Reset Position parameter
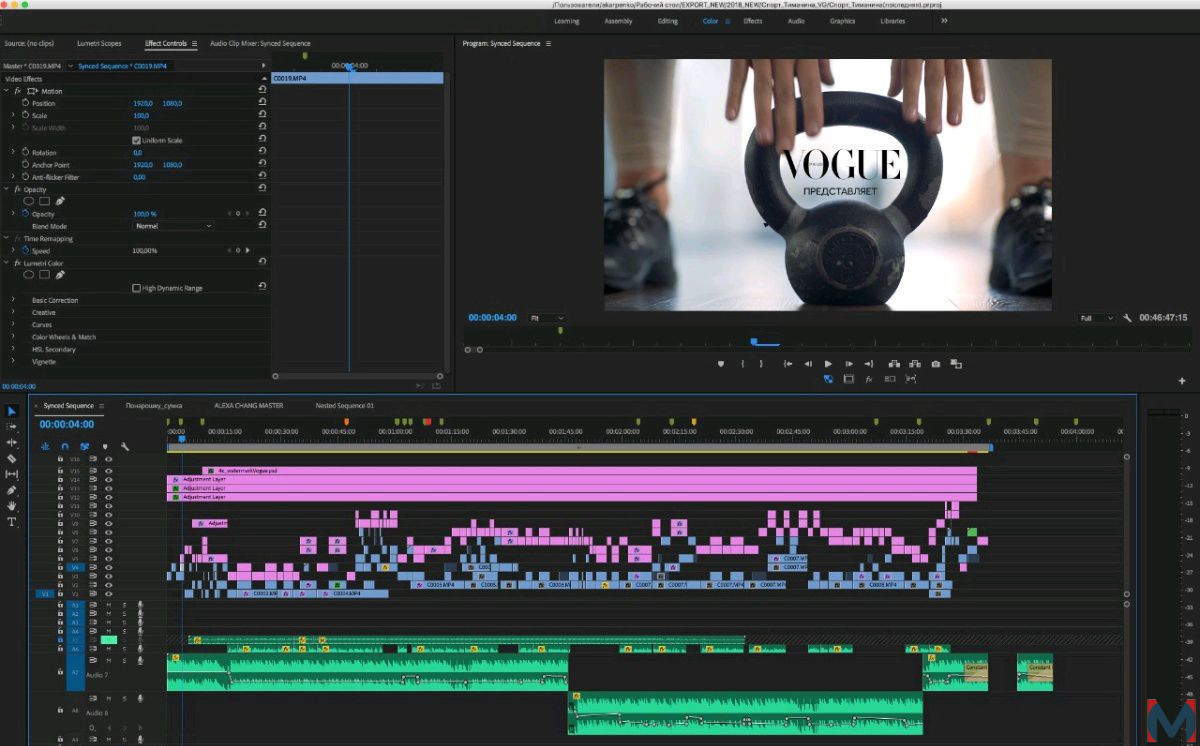This screenshot has height=746, width=1200. tap(262, 103)
